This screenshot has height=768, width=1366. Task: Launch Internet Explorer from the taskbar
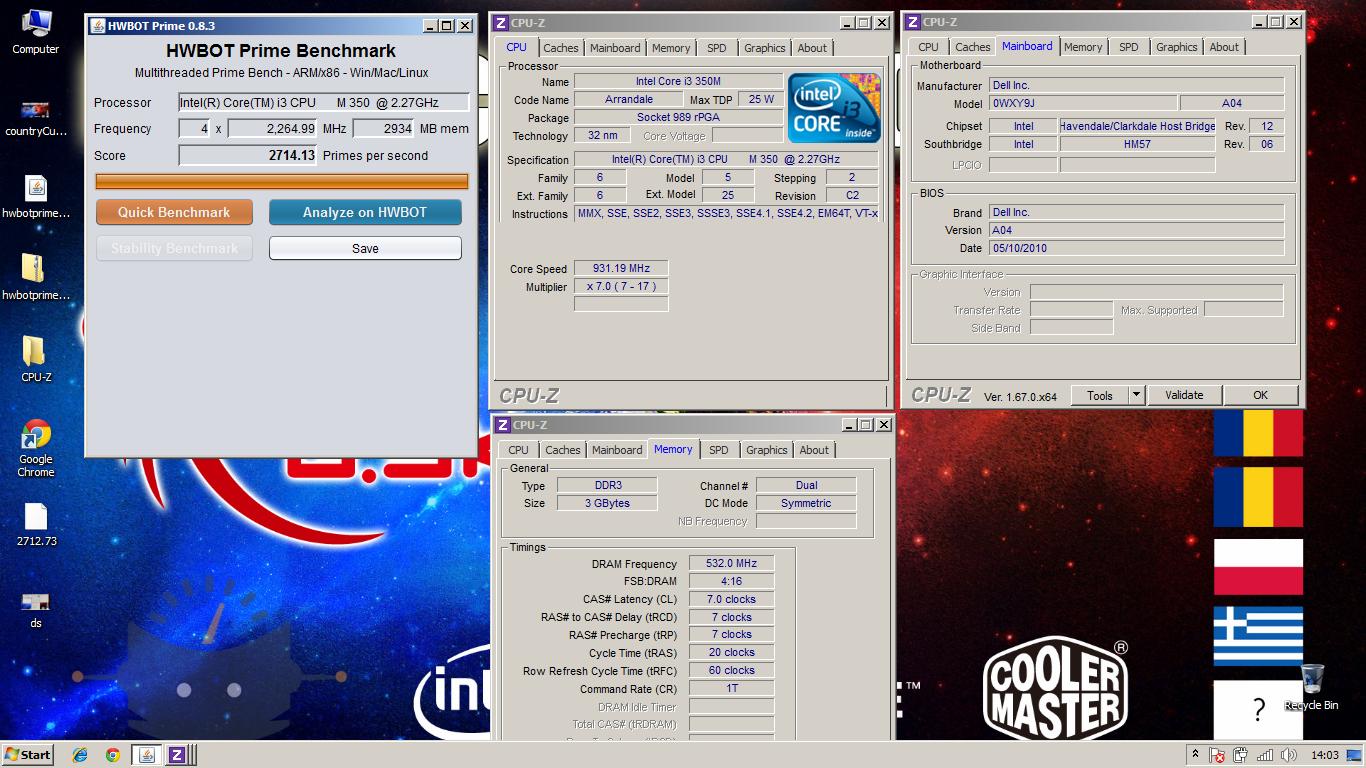pos(80,755)
